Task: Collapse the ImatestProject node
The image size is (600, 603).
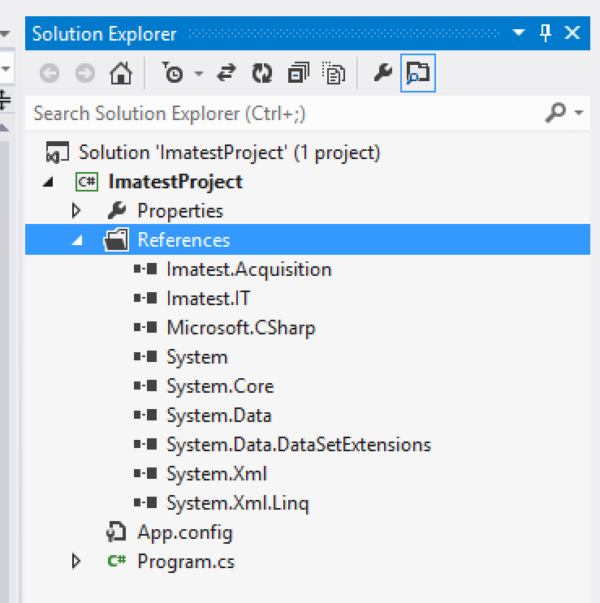Action: (x=48, y=182)
